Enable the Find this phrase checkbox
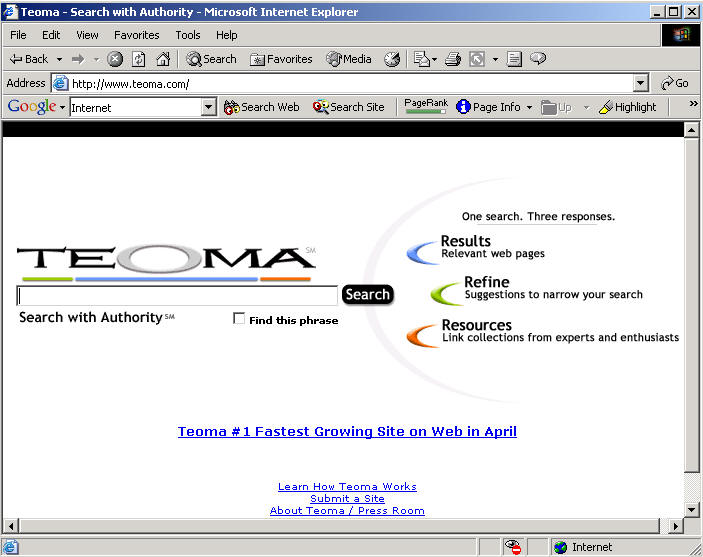The width and height of the screenshot is (703, 557). pos(239,319)
